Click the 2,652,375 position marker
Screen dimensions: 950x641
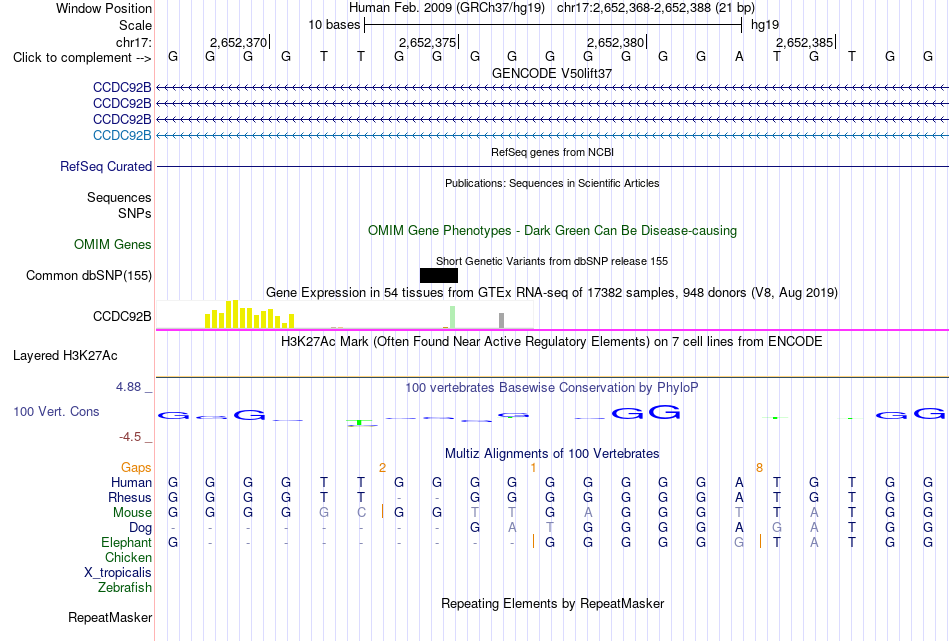click(x=428, y=42)
